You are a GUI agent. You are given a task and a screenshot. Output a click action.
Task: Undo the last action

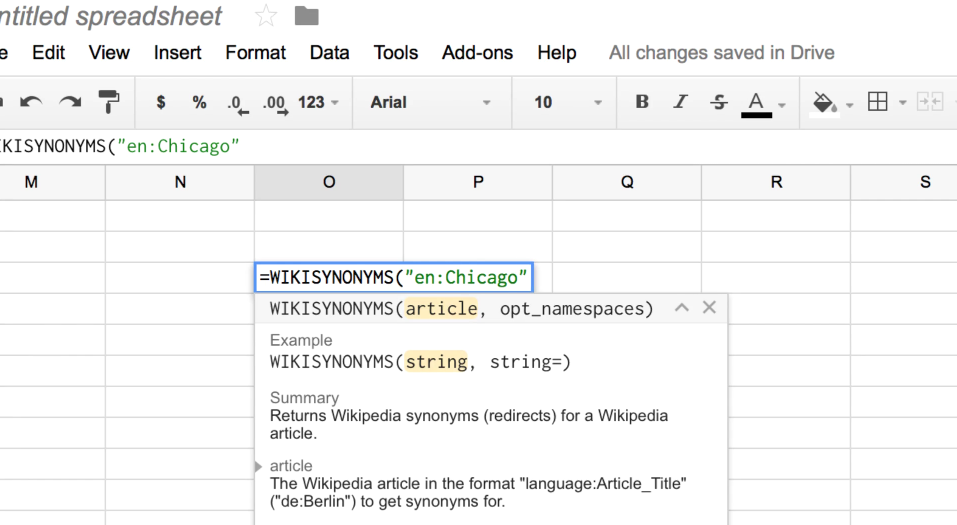pos(31,102)
